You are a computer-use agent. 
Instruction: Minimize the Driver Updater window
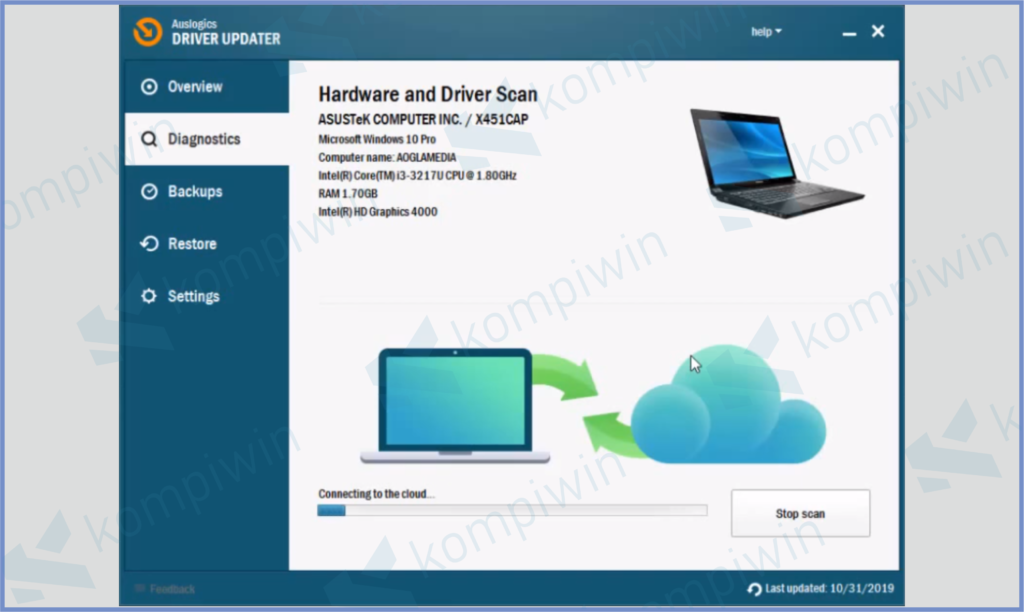849,33
